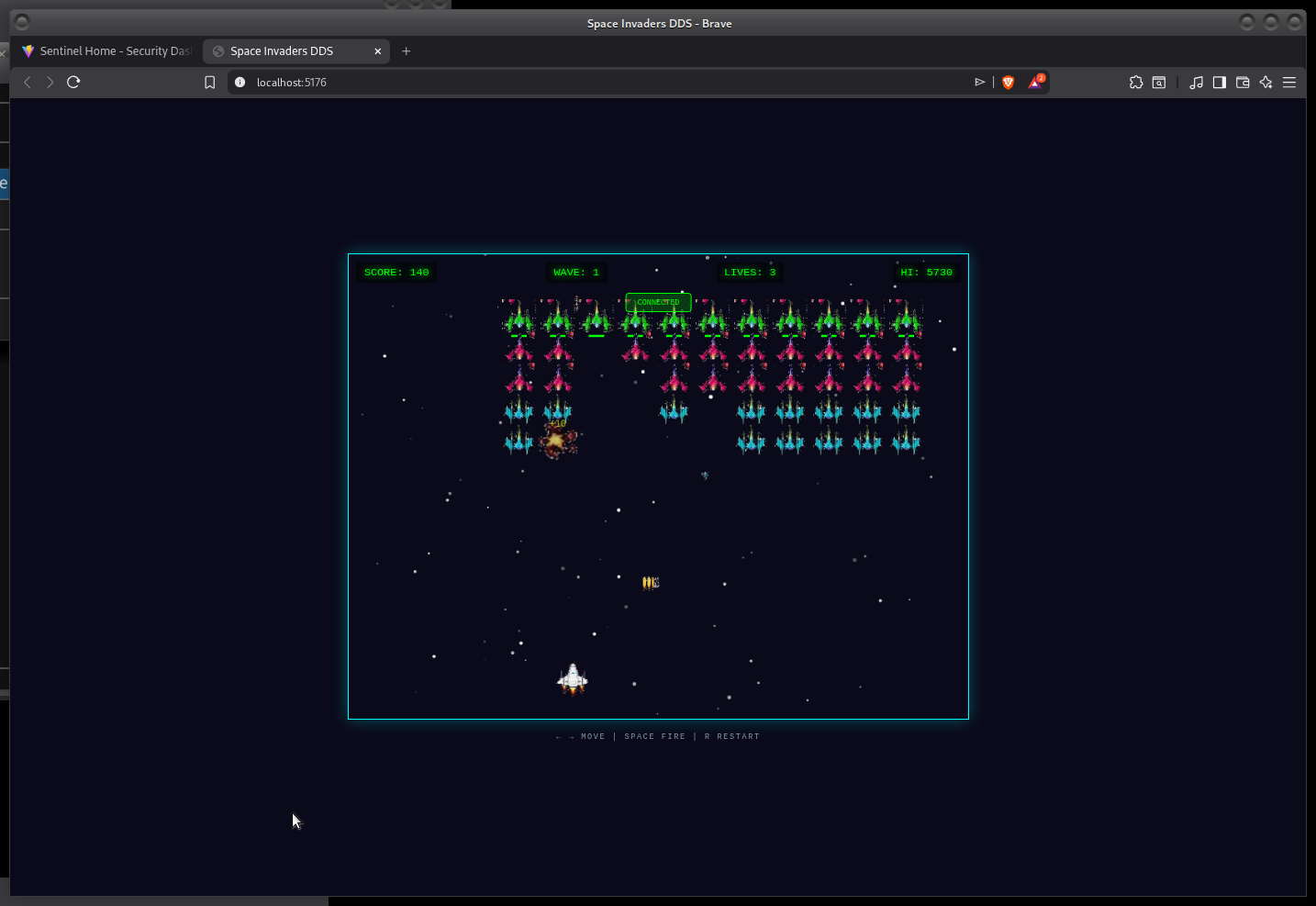Click the back navigation arrow

pyautogui.click(x=28, y=82)
